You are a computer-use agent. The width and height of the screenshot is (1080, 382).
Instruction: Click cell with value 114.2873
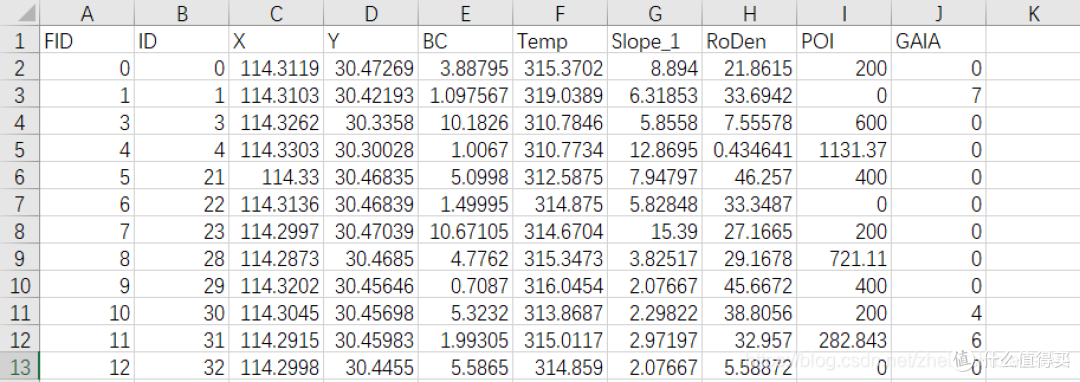(x=276, y=258)
